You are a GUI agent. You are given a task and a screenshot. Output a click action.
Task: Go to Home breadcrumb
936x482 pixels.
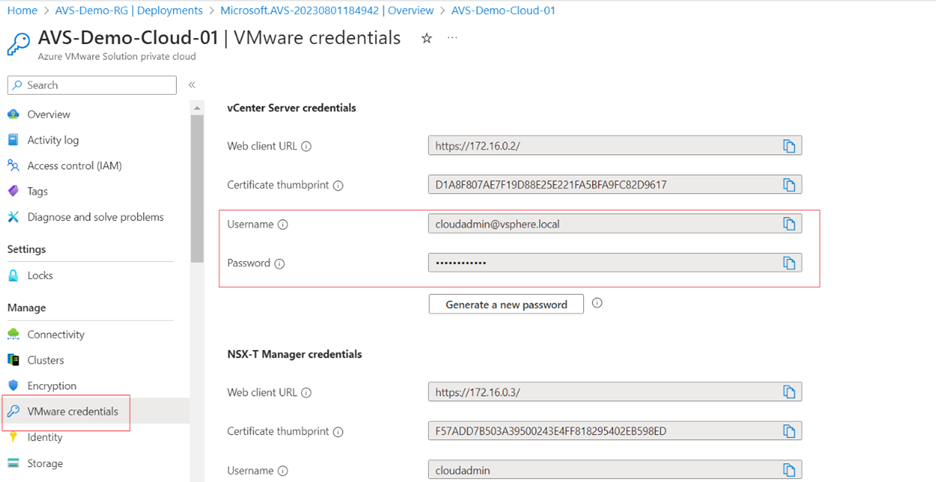[22, 10]
